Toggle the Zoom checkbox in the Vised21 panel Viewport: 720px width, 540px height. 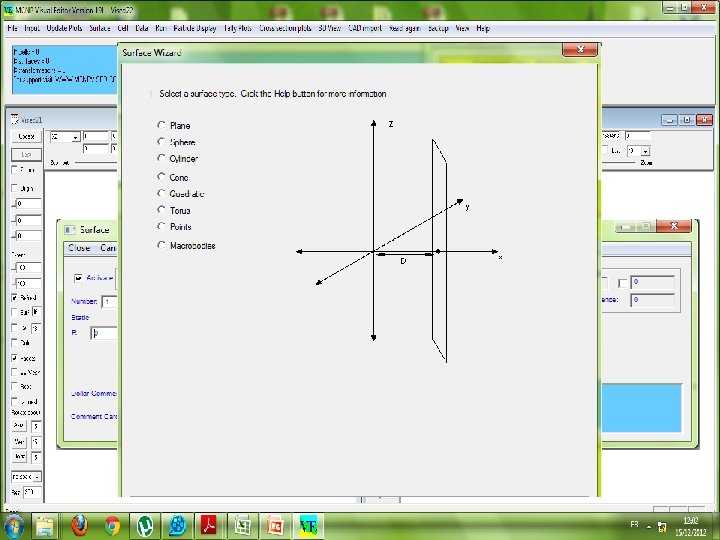[15, 170]
